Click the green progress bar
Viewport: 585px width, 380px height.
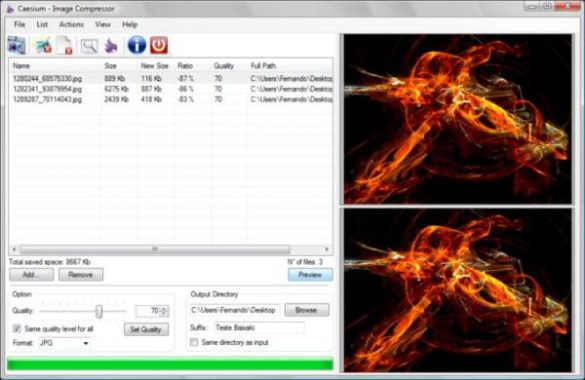point(170,364)
